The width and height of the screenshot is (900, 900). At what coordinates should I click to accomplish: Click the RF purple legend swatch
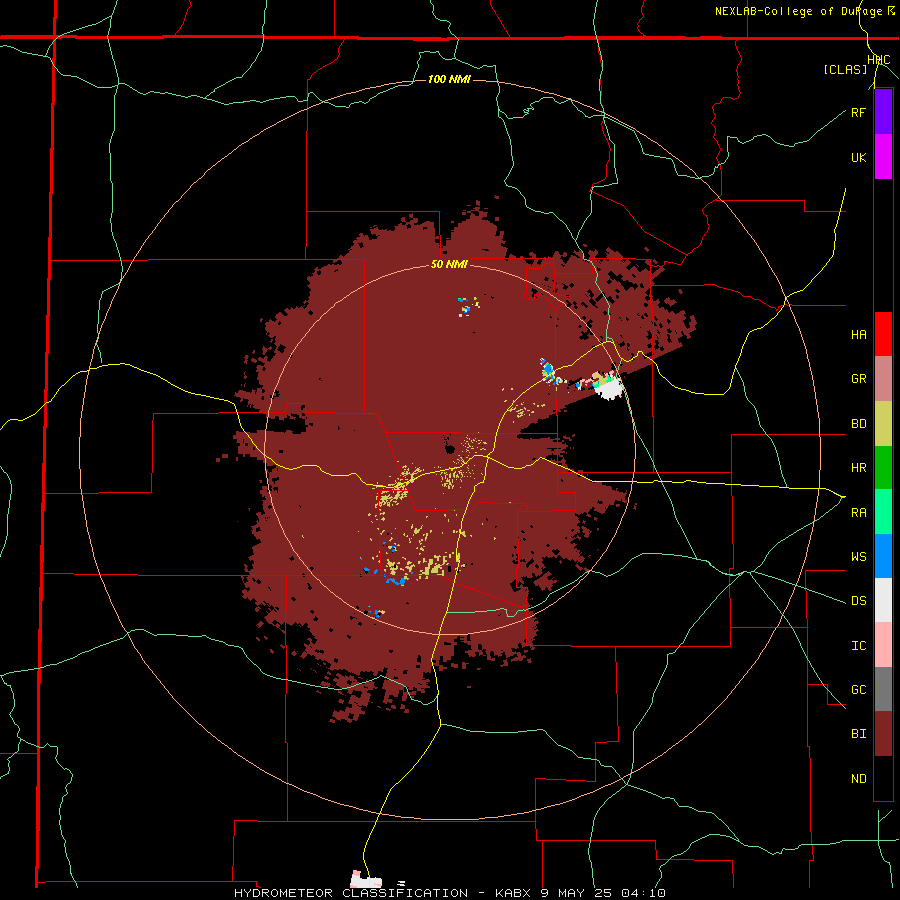[883, 112]
